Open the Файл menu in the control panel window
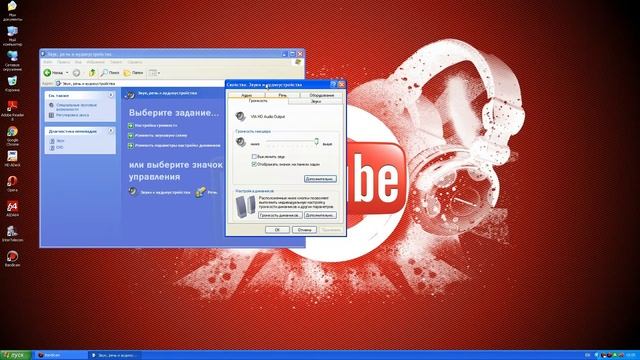640x360 pixels. (x=48, y=62)
